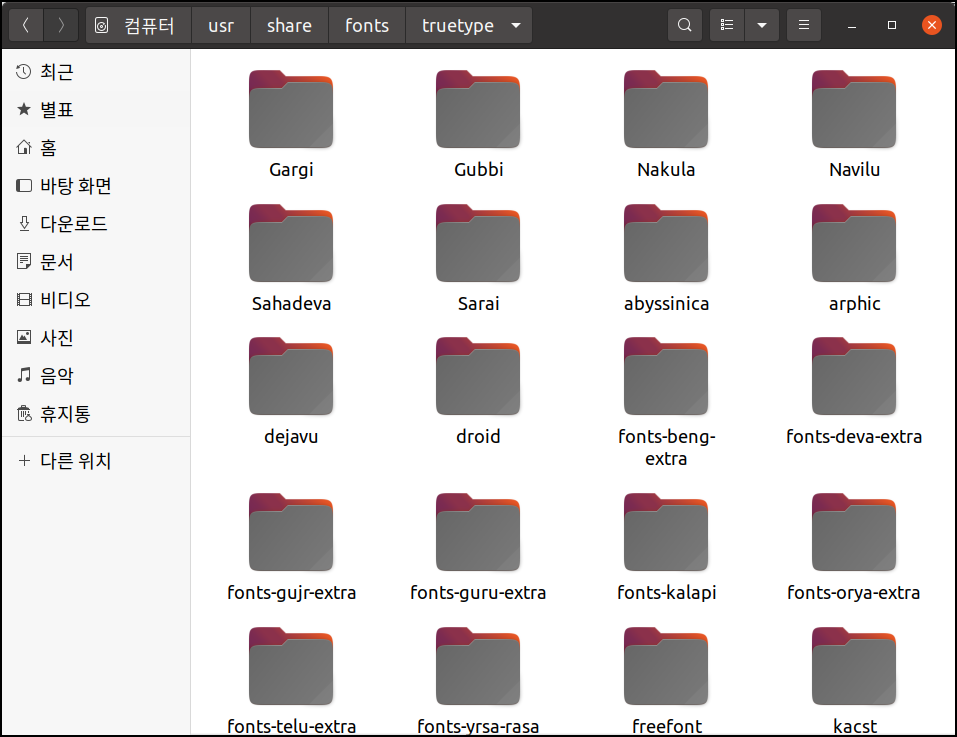Go to usr in the path bar
957x737 pixels.
click(x=221, y=25)
